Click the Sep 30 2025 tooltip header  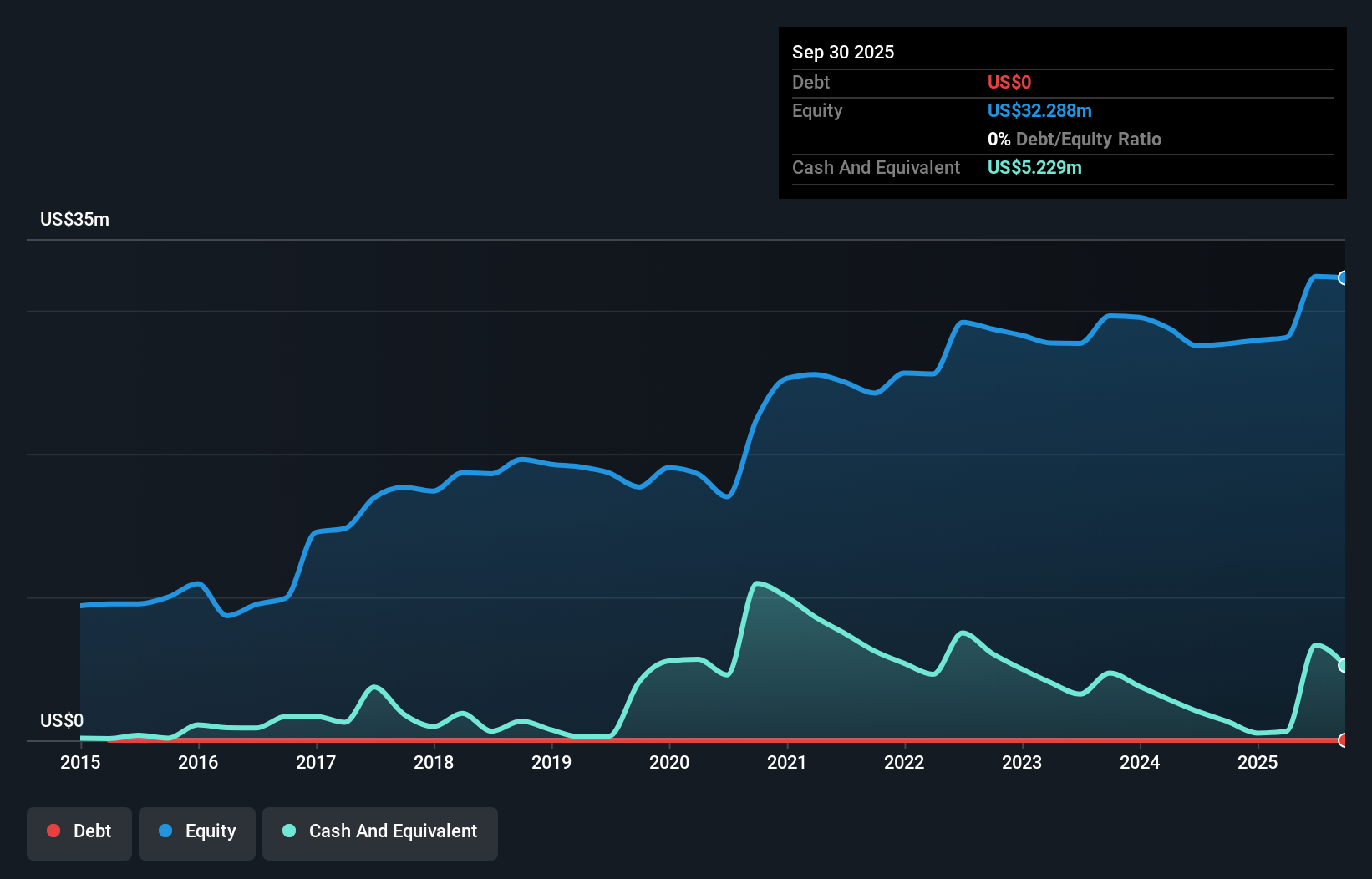[x=843, y=52]
